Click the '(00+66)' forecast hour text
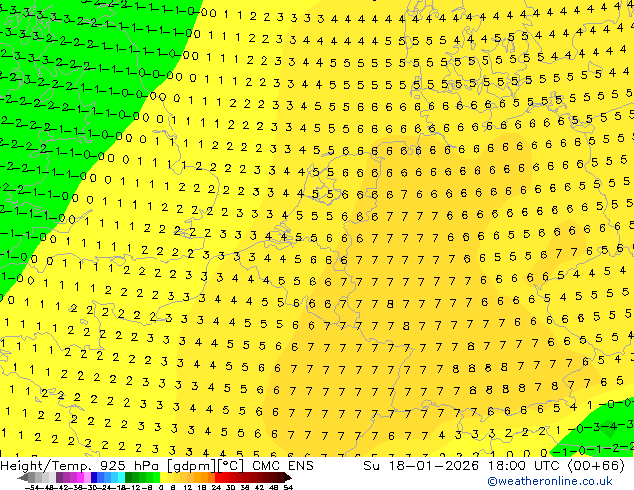This screenshot has width=634, height=490. coord(596,466)
